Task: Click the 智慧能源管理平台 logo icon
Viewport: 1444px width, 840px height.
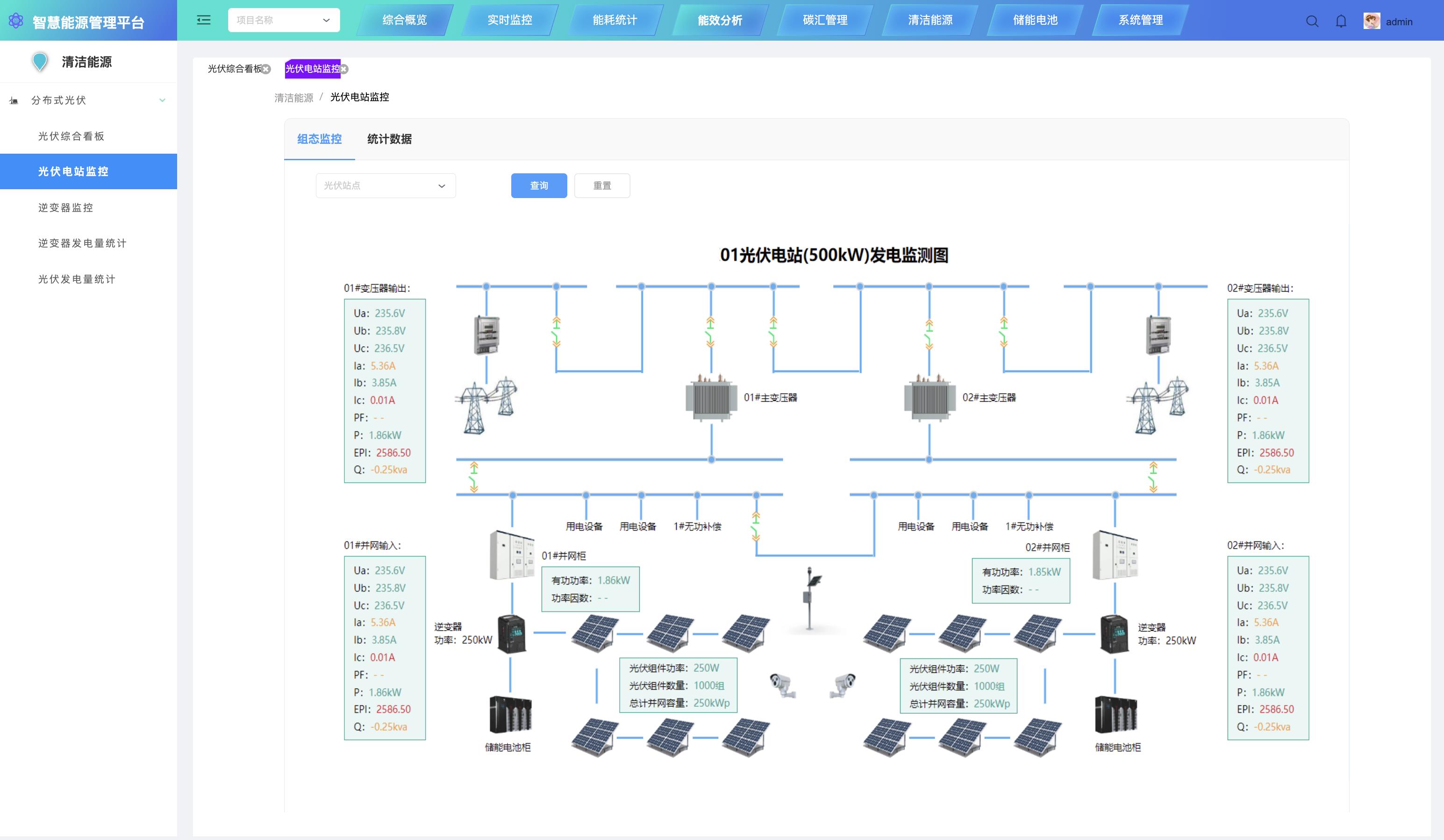Action: click(x=15, y=20)
